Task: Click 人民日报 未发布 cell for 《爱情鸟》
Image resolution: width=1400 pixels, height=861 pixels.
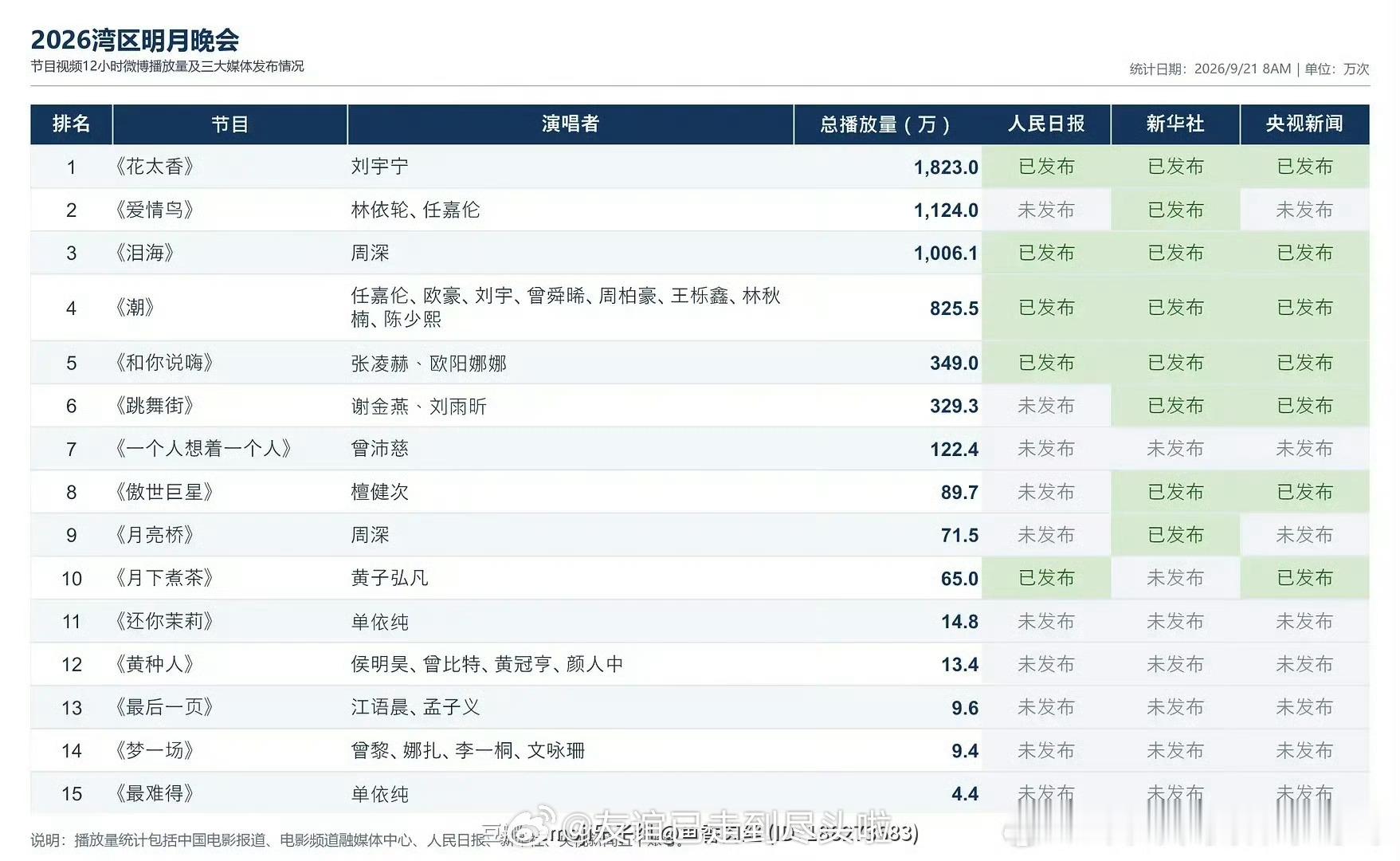Action: [x=1046, y=210]
